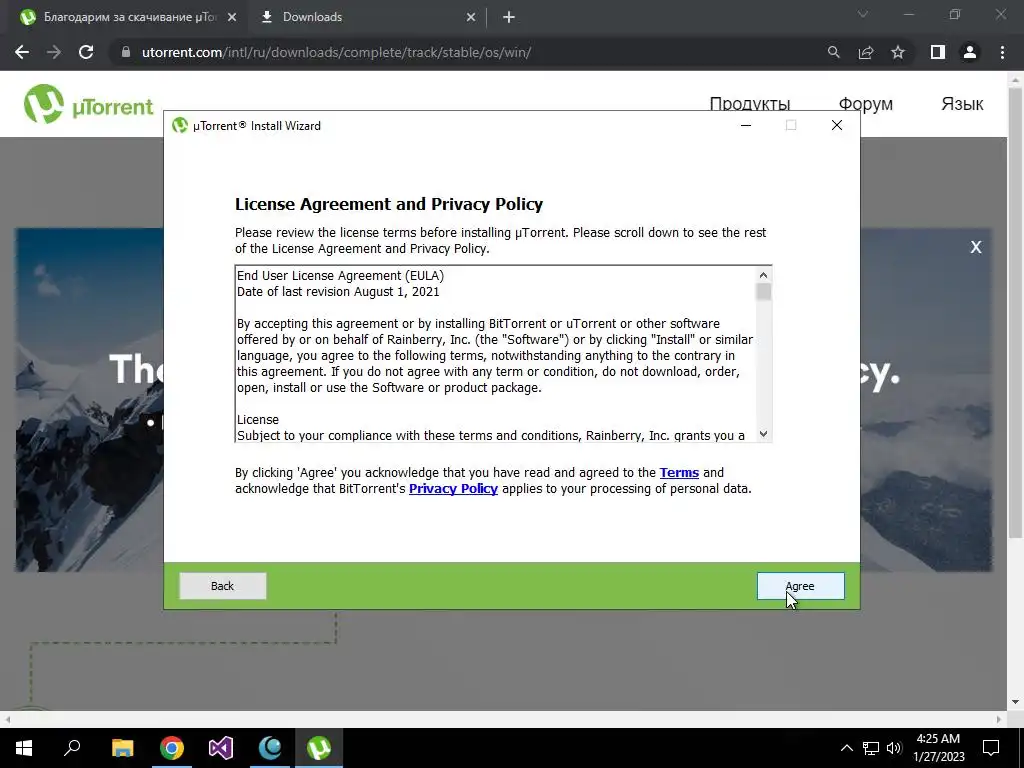This screenshot has height=768, width=1024.
Task: Open the Windows notification center
Action: click(991, 748)
